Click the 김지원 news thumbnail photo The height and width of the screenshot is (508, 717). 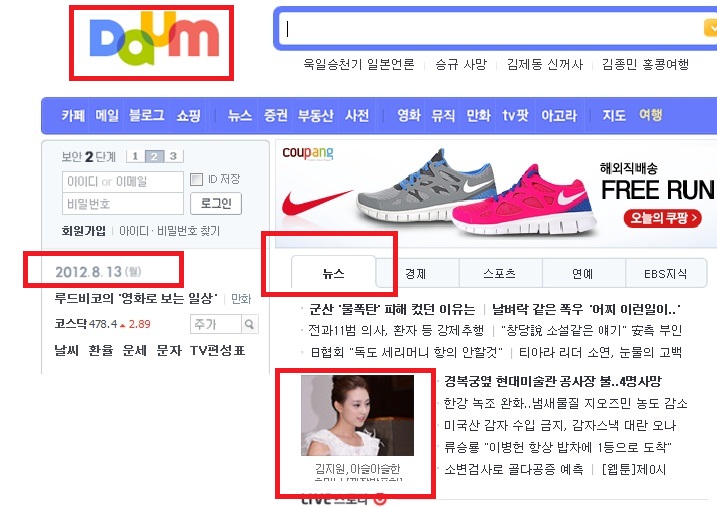357,415
